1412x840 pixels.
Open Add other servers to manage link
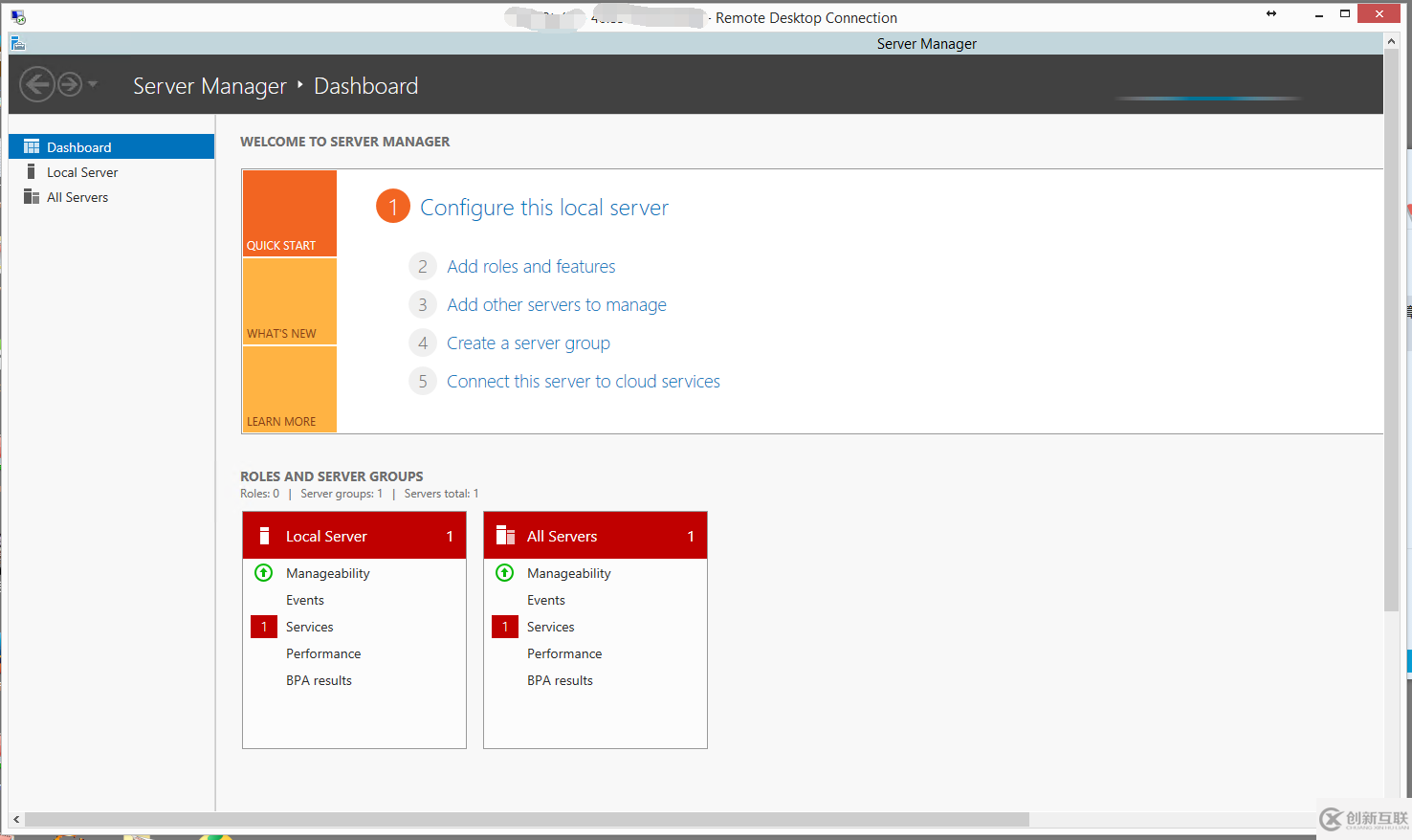557,304
